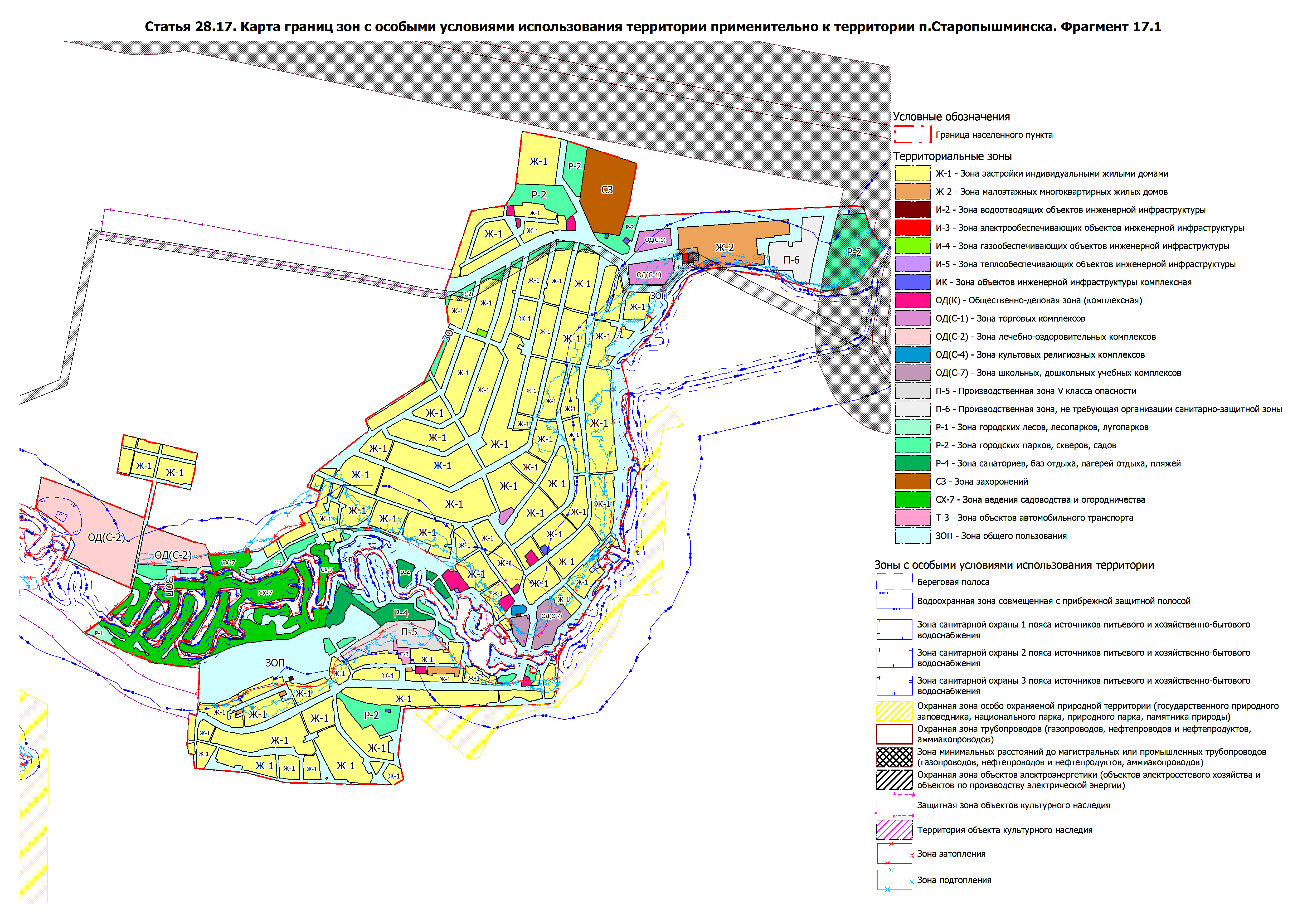
Task: Click the Условные обозначения legend heading
Action: [x=951, y=117]
